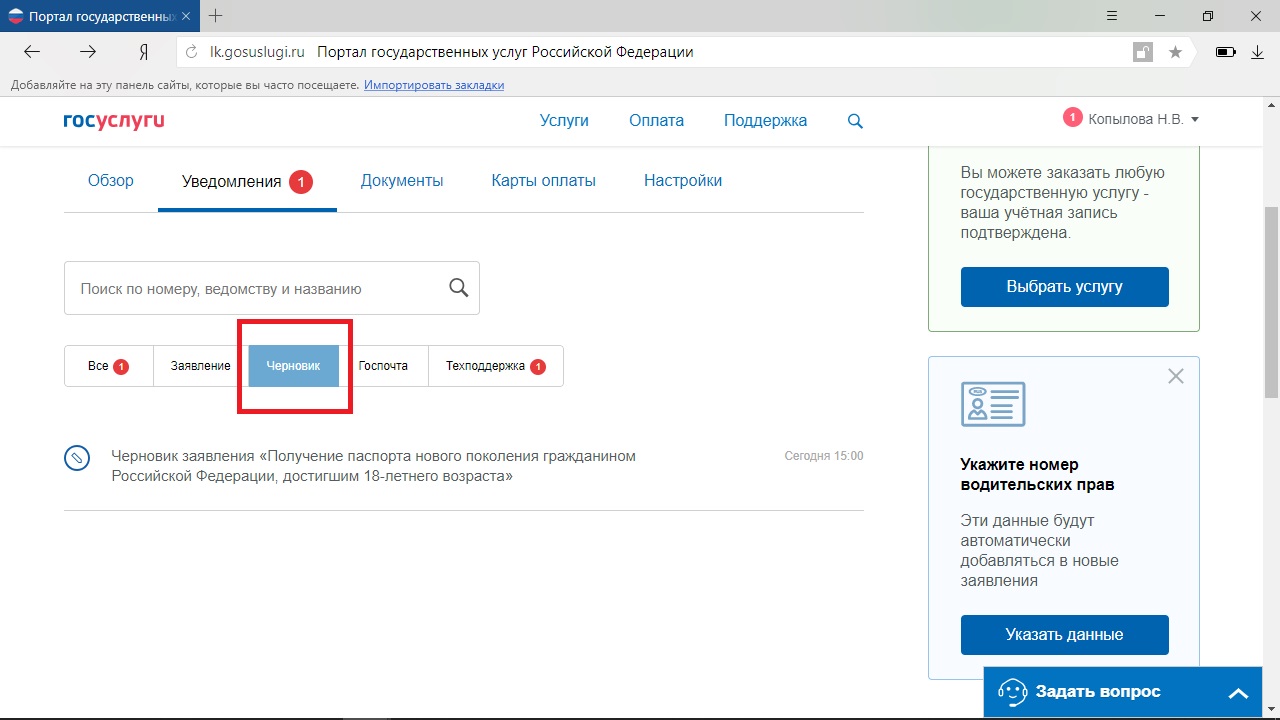Click the Указать данные button
This screenshot has width=1280, height=720.
[1064, 635]
